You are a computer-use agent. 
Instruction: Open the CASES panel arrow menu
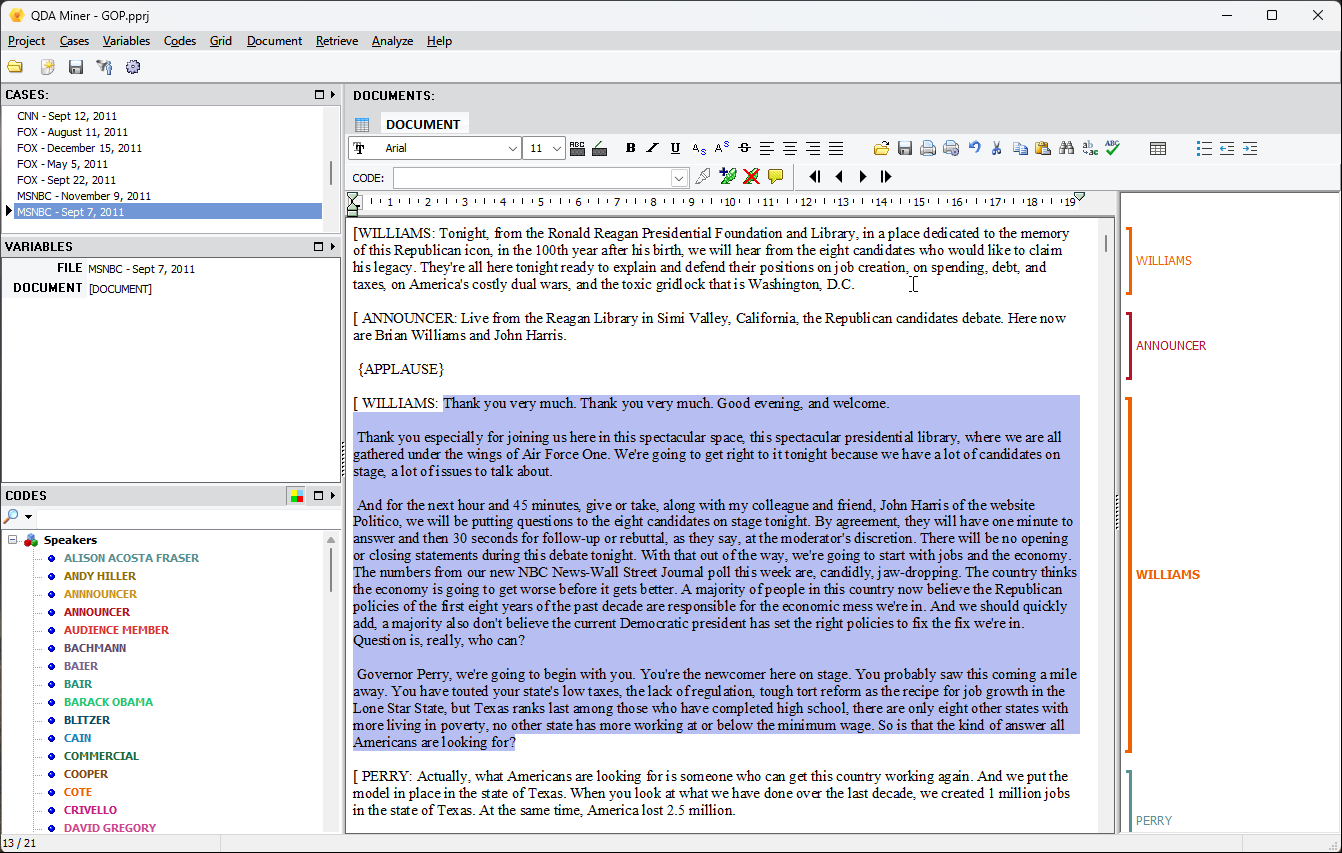tap(333, 95)
